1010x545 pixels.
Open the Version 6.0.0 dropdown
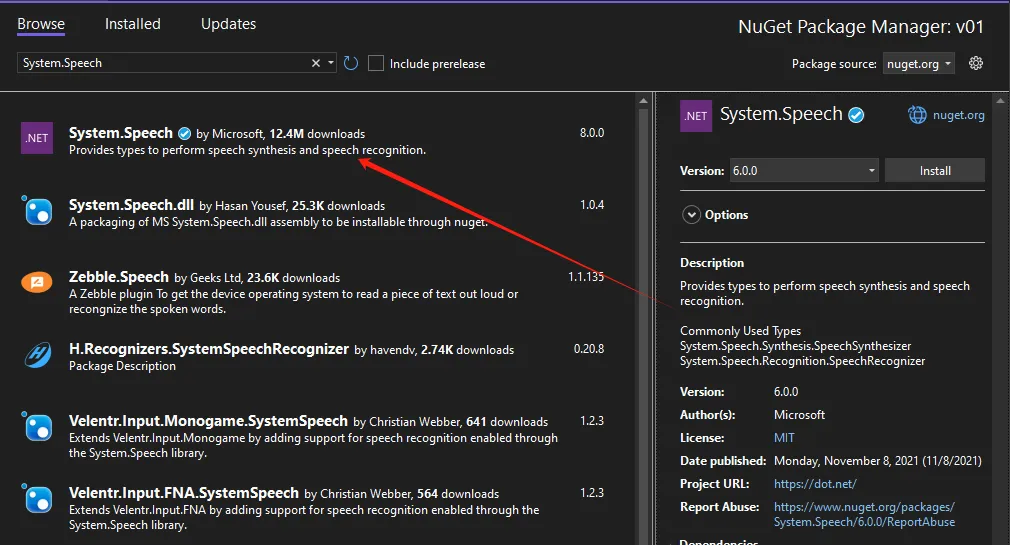click(x=804, y=171)
